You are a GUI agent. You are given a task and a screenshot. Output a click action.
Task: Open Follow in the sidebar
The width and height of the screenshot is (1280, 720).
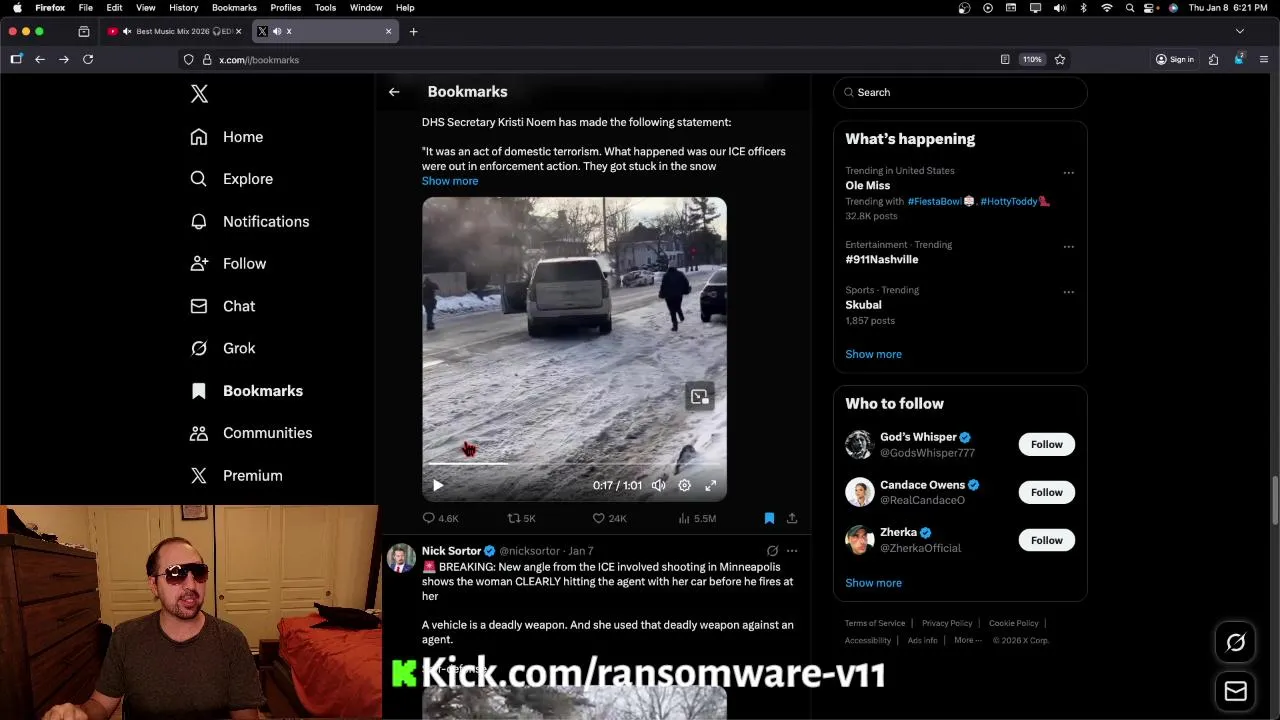pos(228,264)
